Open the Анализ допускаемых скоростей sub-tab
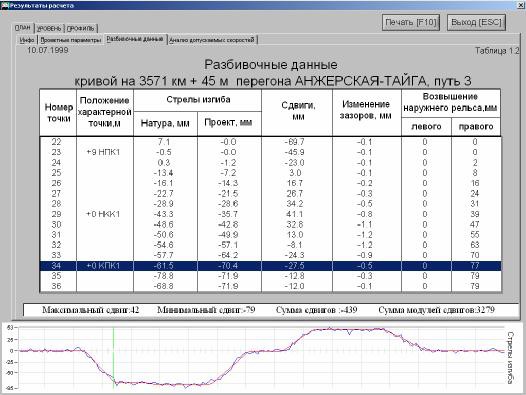This screenshot has width=526, height=395. click(x=212, y=40)
